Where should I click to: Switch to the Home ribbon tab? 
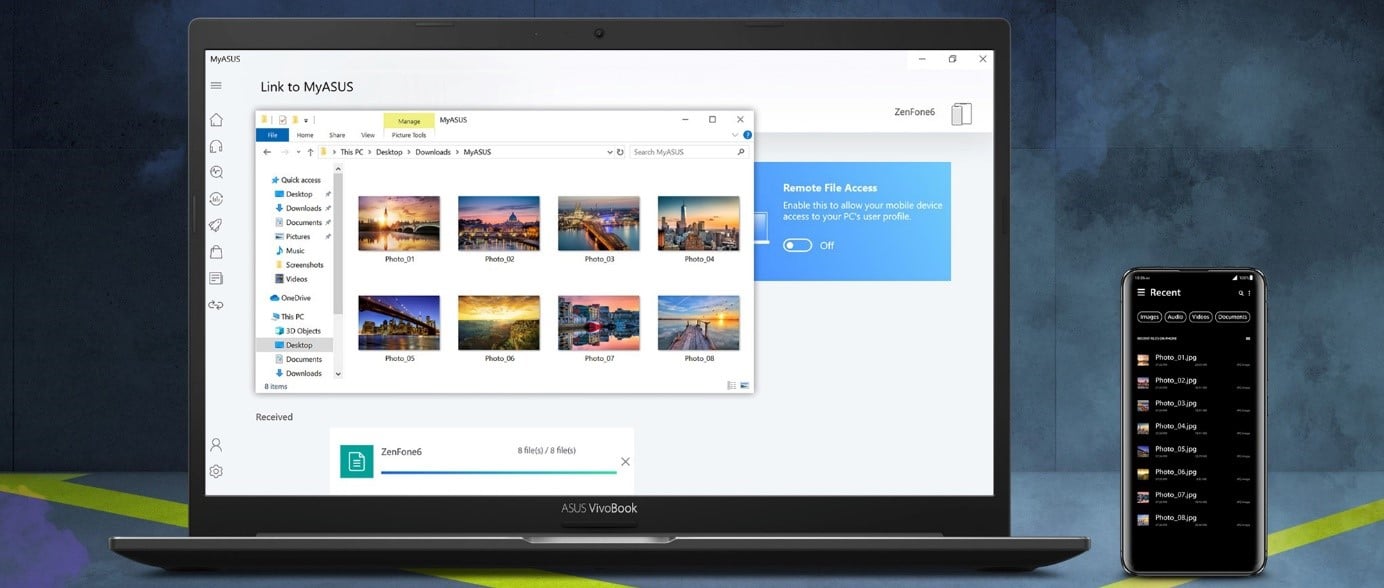click(305, 135)
